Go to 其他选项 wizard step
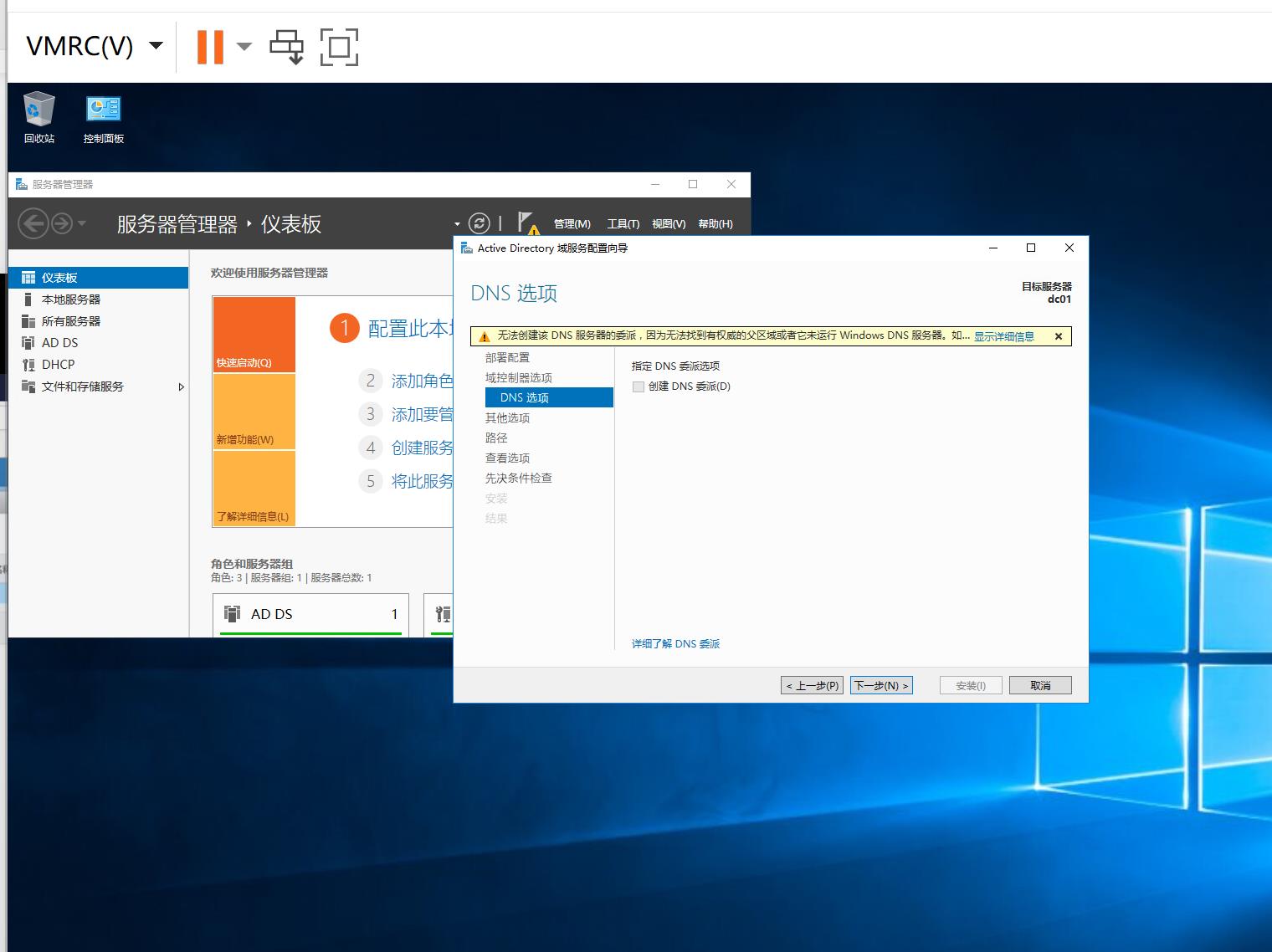1272x952 pixels. [507, 417]
